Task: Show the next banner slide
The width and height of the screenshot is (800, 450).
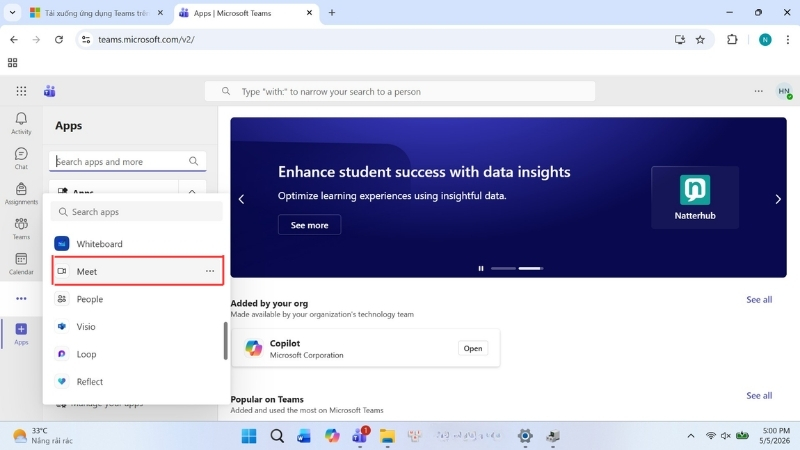Action: coord(778,199)
